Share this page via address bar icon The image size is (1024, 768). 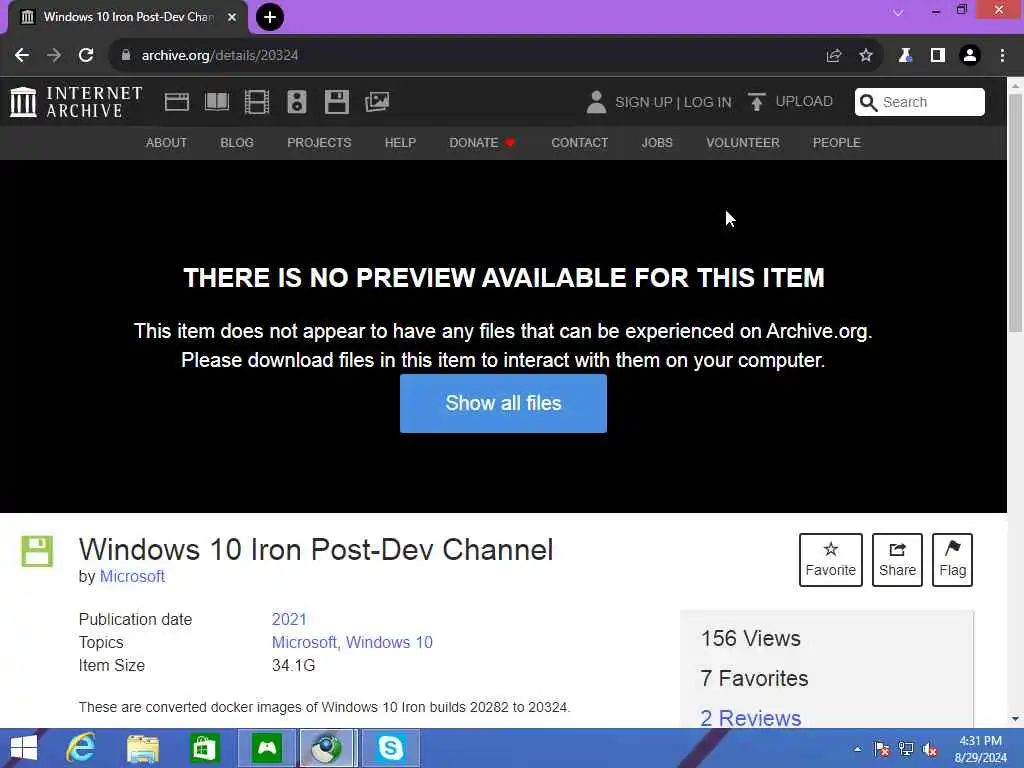[x=834, y=56]
